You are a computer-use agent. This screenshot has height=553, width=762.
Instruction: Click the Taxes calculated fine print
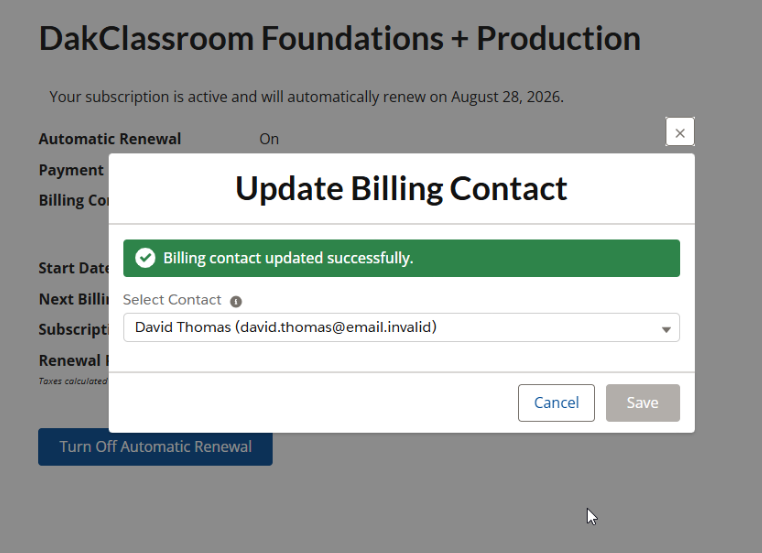(x=73, y=381)
